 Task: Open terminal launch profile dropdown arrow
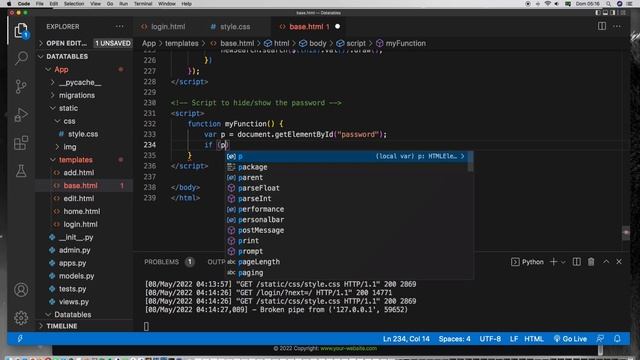[x=564, y=262]
